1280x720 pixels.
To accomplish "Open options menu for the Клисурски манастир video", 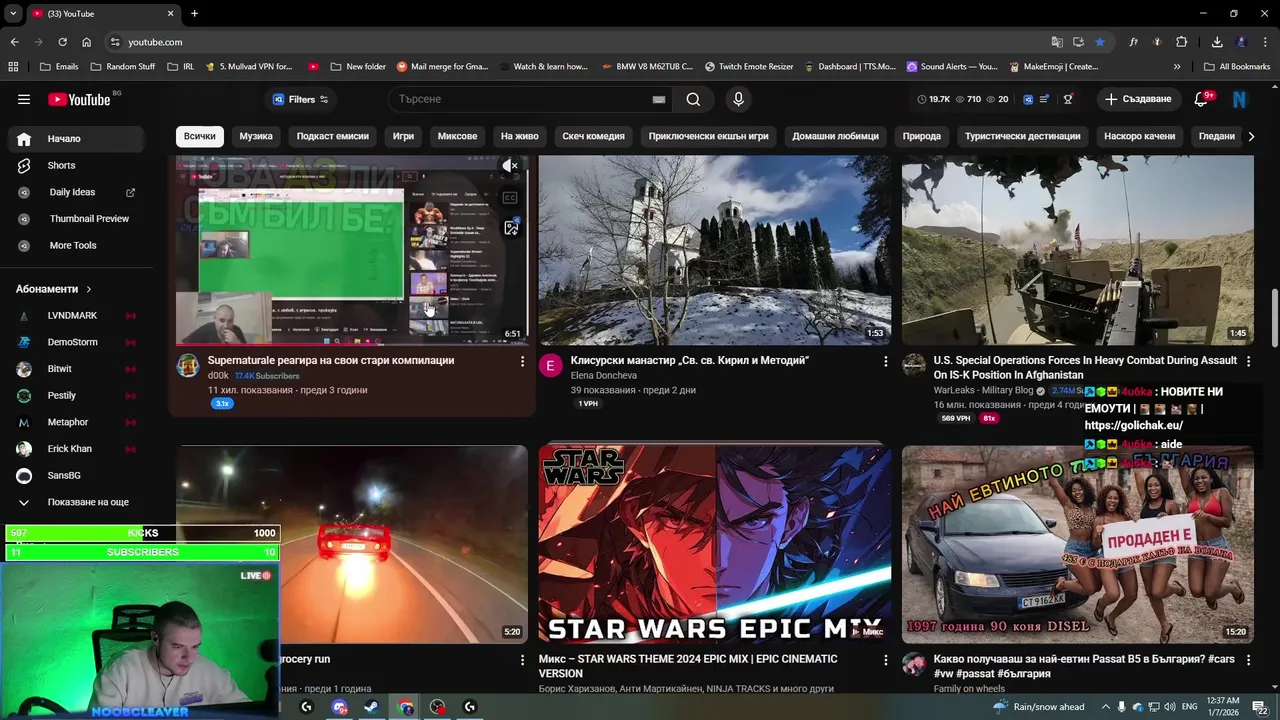I will 885,361.
